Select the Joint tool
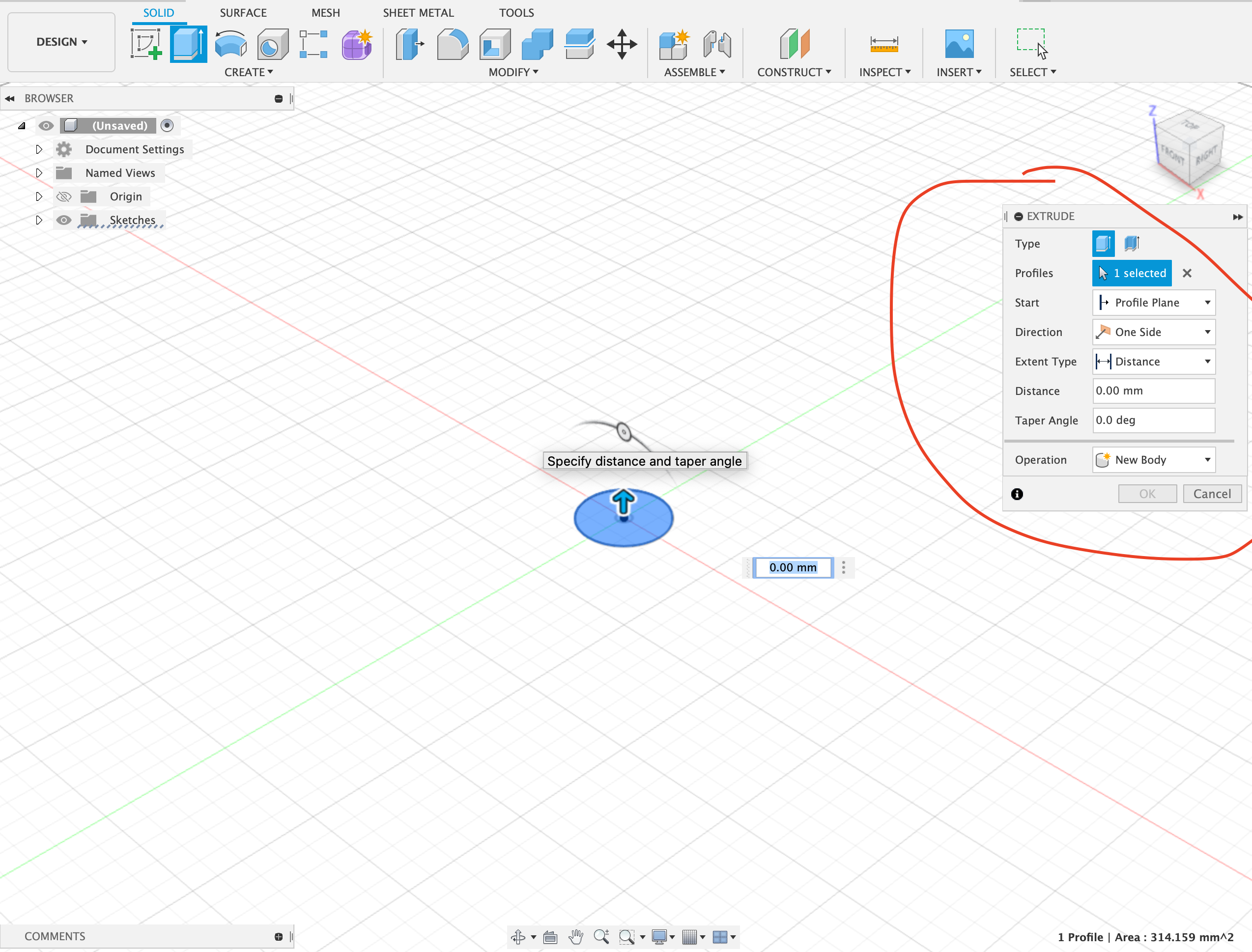 coord(717,44)
